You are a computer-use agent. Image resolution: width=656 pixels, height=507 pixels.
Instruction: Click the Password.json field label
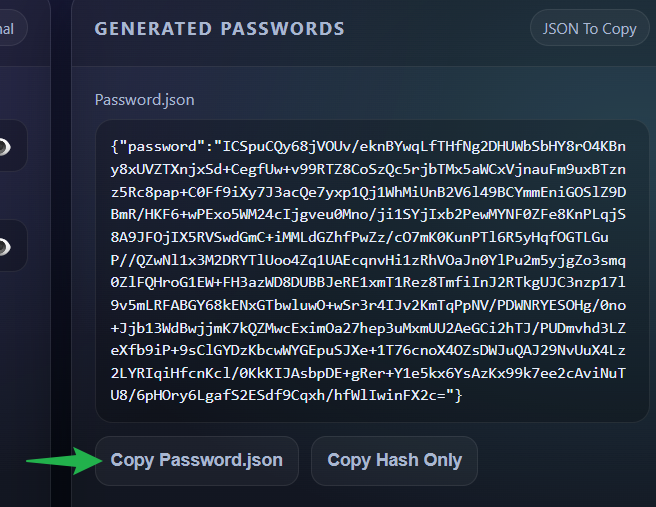tap(144, 100)
